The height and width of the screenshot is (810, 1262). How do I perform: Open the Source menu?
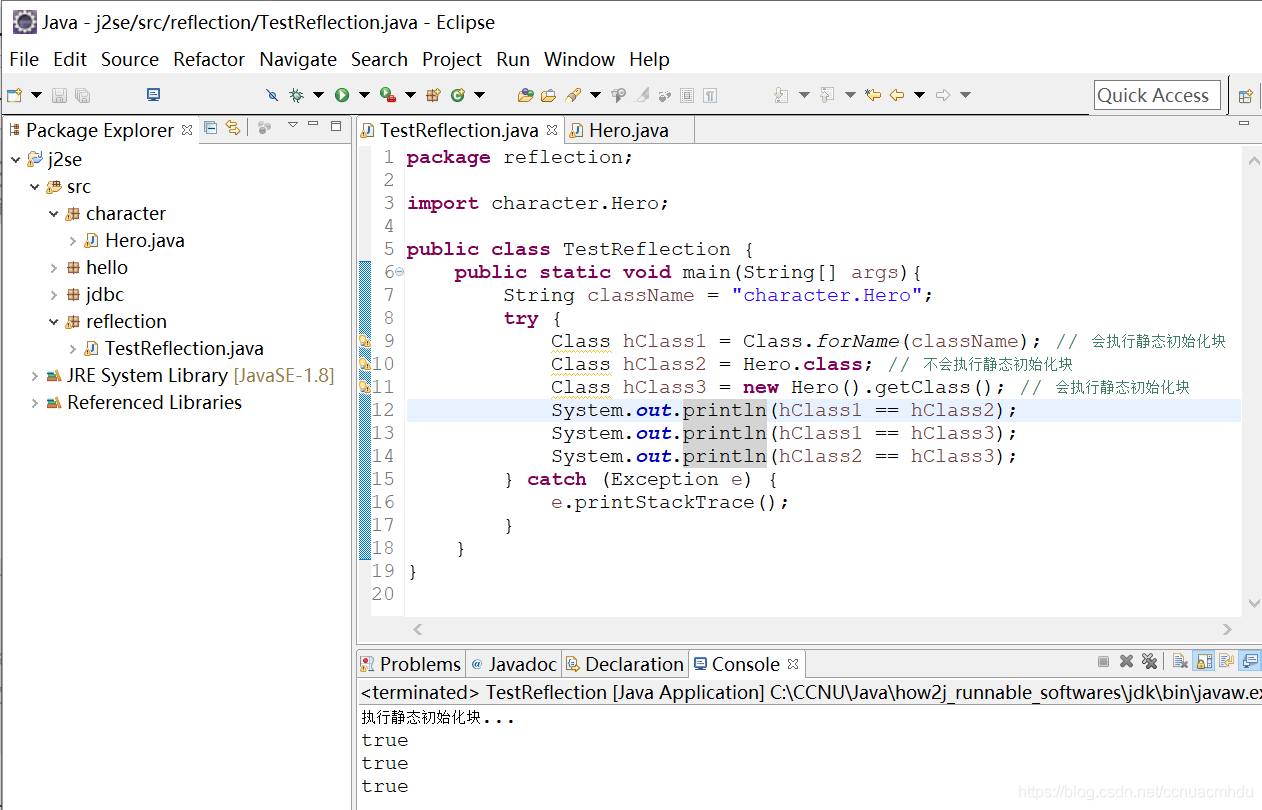pyautogui.click(x=130, y=59)
